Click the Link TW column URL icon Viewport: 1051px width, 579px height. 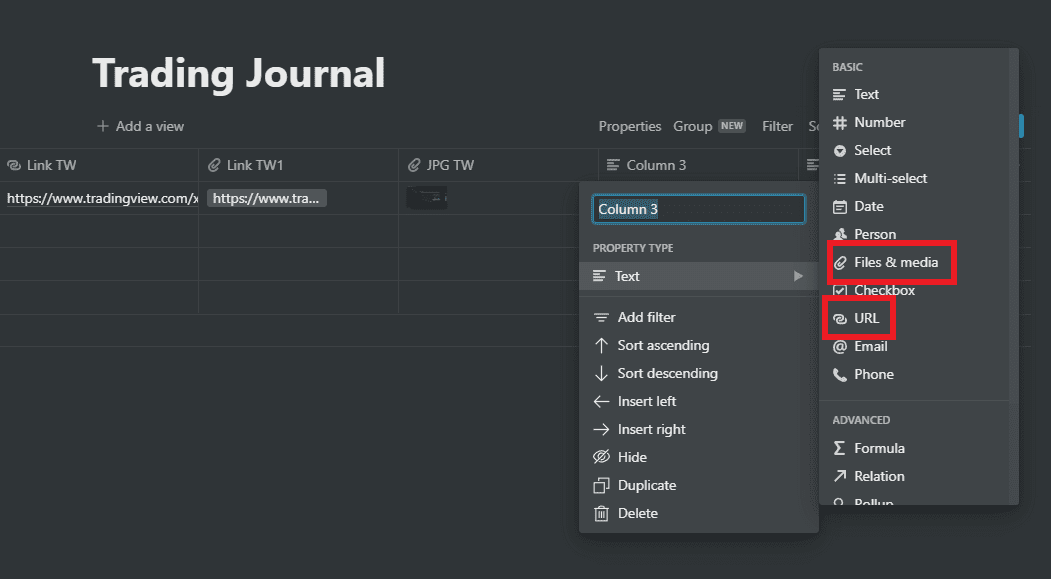pos(13,166)
